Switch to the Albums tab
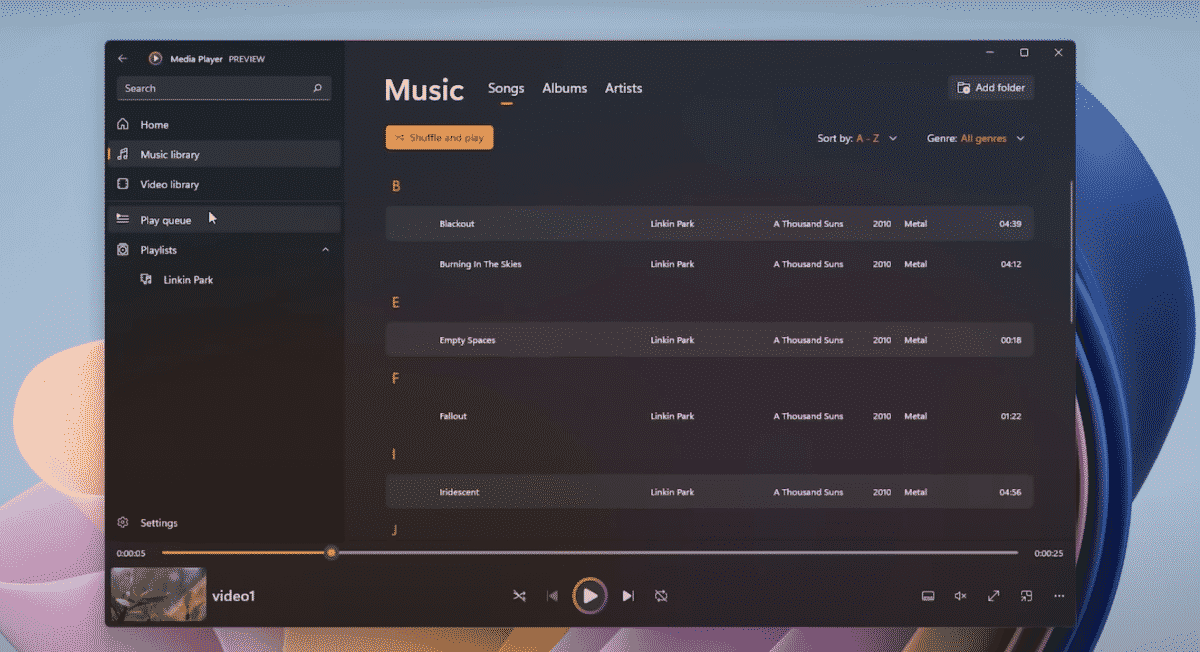 565,88
